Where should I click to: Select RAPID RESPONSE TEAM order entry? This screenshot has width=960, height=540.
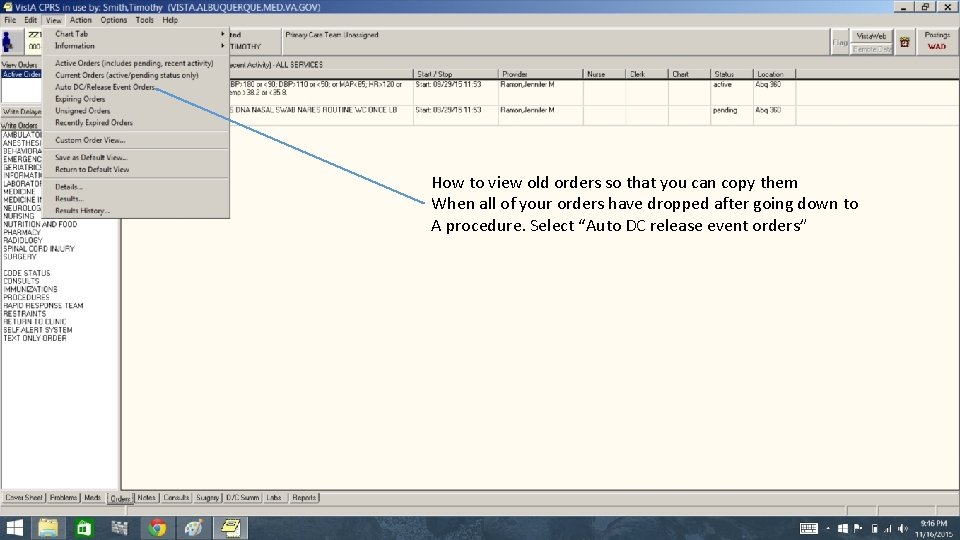[x=43, y=306]
